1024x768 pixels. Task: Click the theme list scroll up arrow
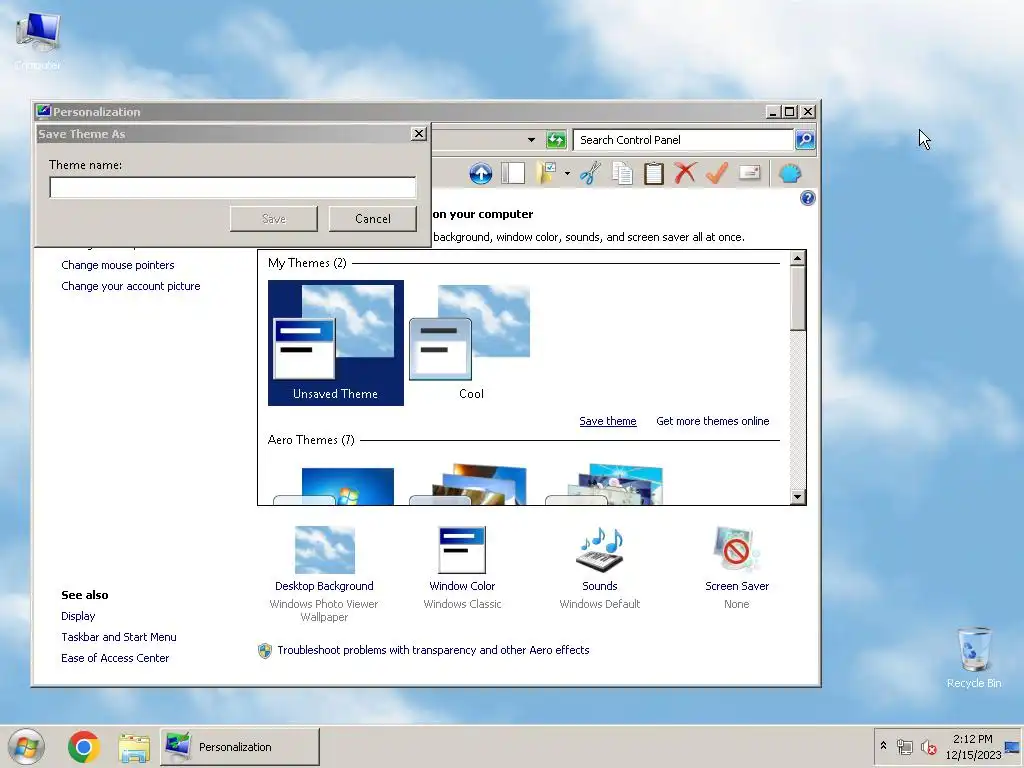point(797,259)
